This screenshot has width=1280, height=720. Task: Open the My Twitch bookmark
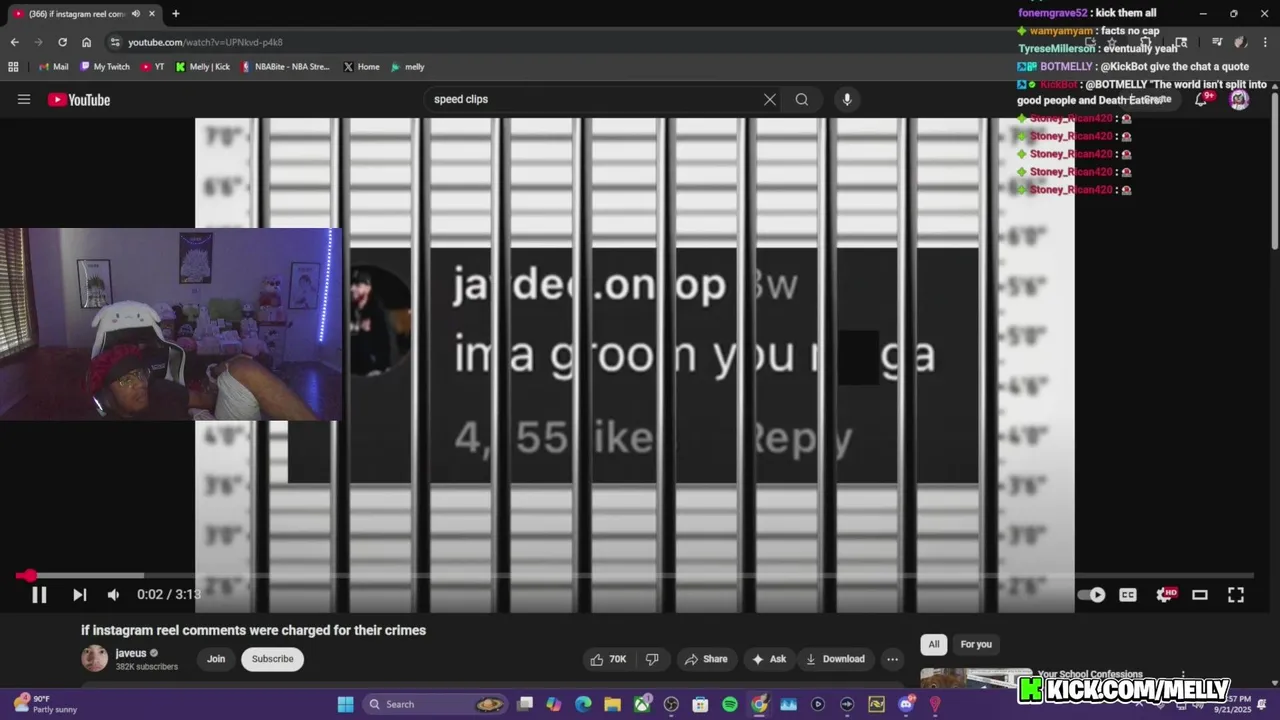click(x=105, y=67)
